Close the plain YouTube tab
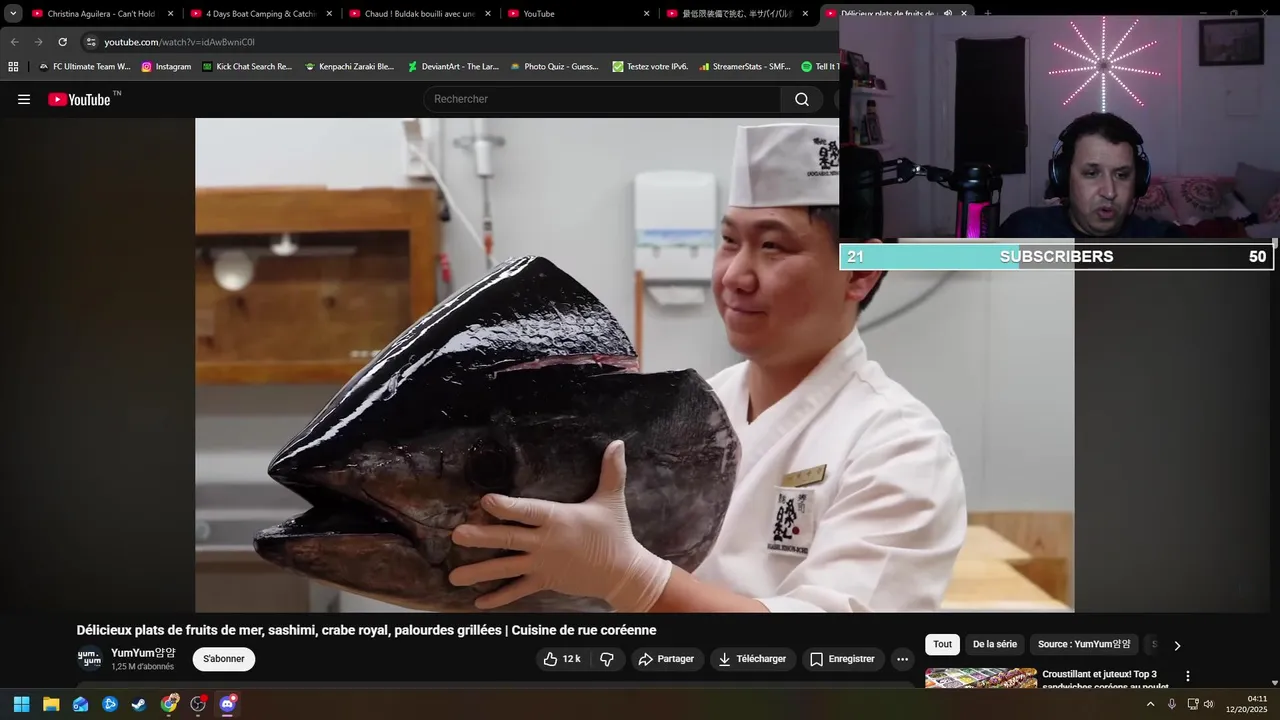Screen dimensions: 1280x720 point(647,14)
